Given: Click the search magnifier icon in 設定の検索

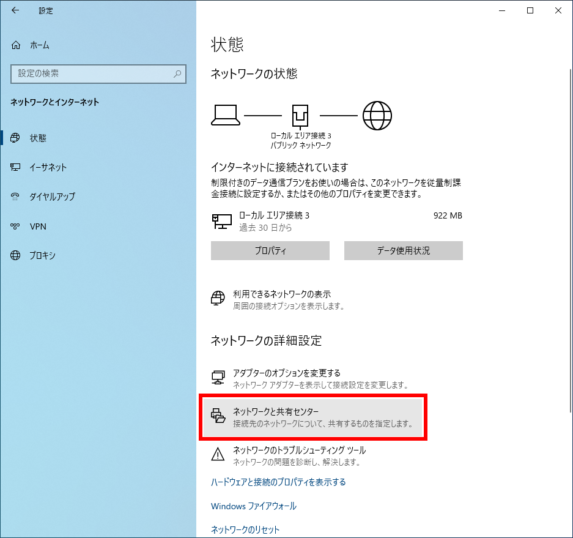Looking at the screenshot, I should click(177, 74).
